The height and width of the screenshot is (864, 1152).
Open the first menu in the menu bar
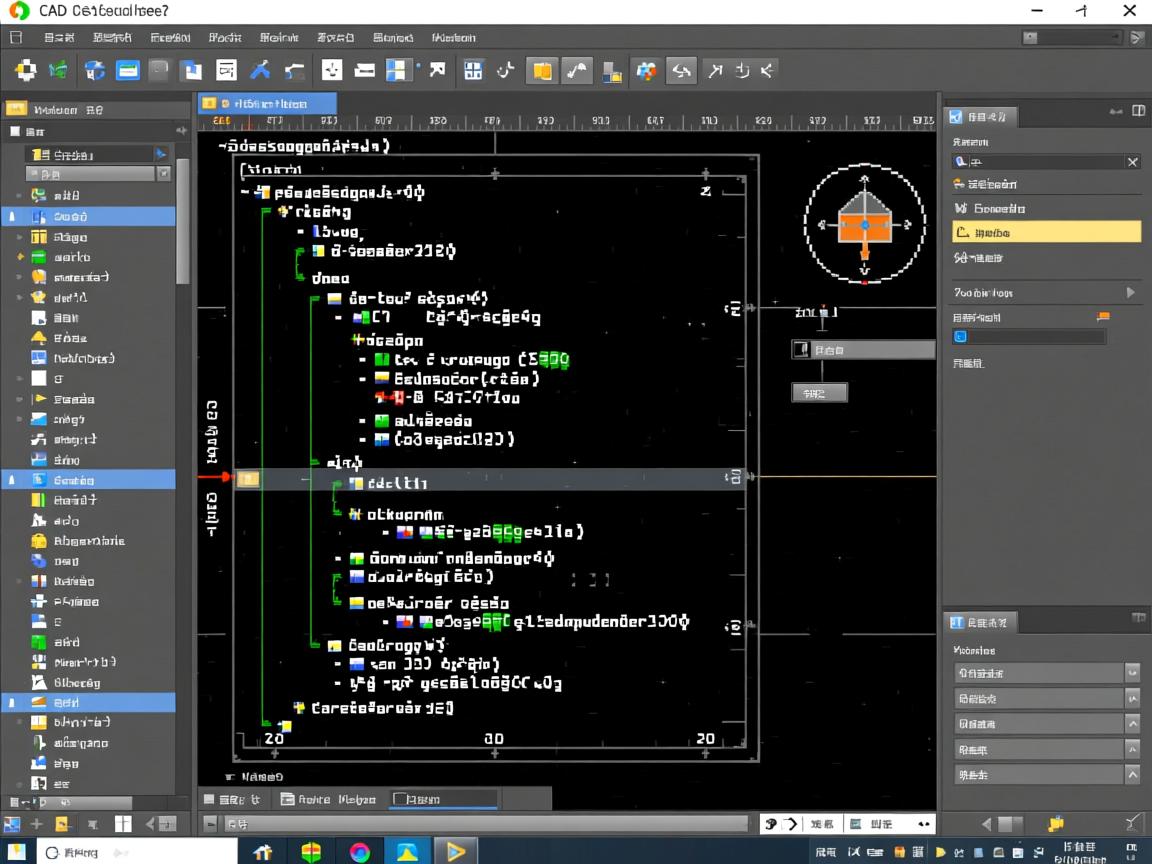click(x=59, y=37)
